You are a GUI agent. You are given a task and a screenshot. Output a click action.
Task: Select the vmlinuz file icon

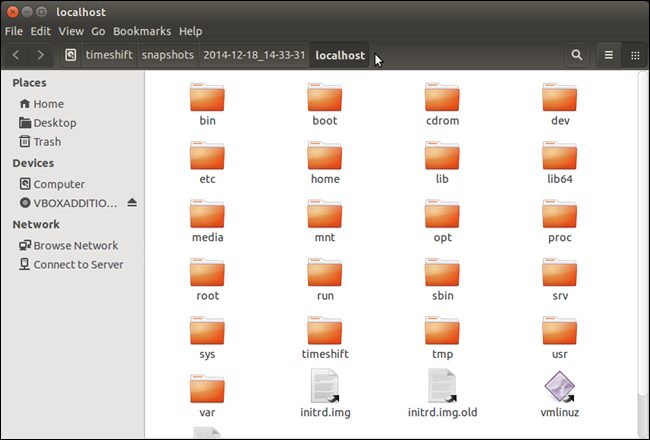click(x=559, y=387)
